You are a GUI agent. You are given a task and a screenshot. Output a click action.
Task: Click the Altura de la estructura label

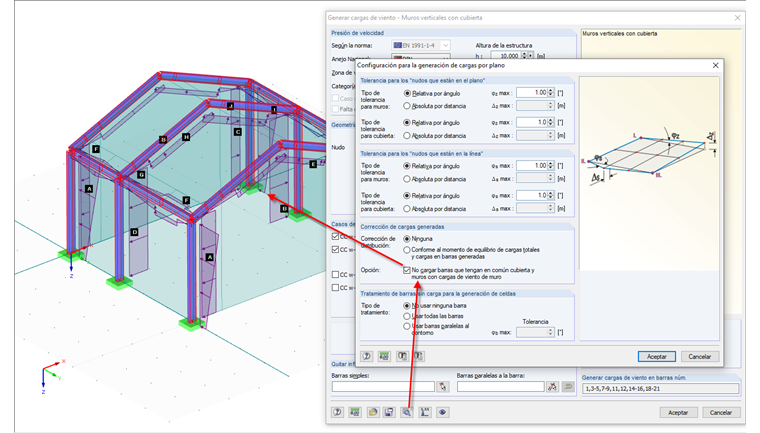(x=504, y=46)
